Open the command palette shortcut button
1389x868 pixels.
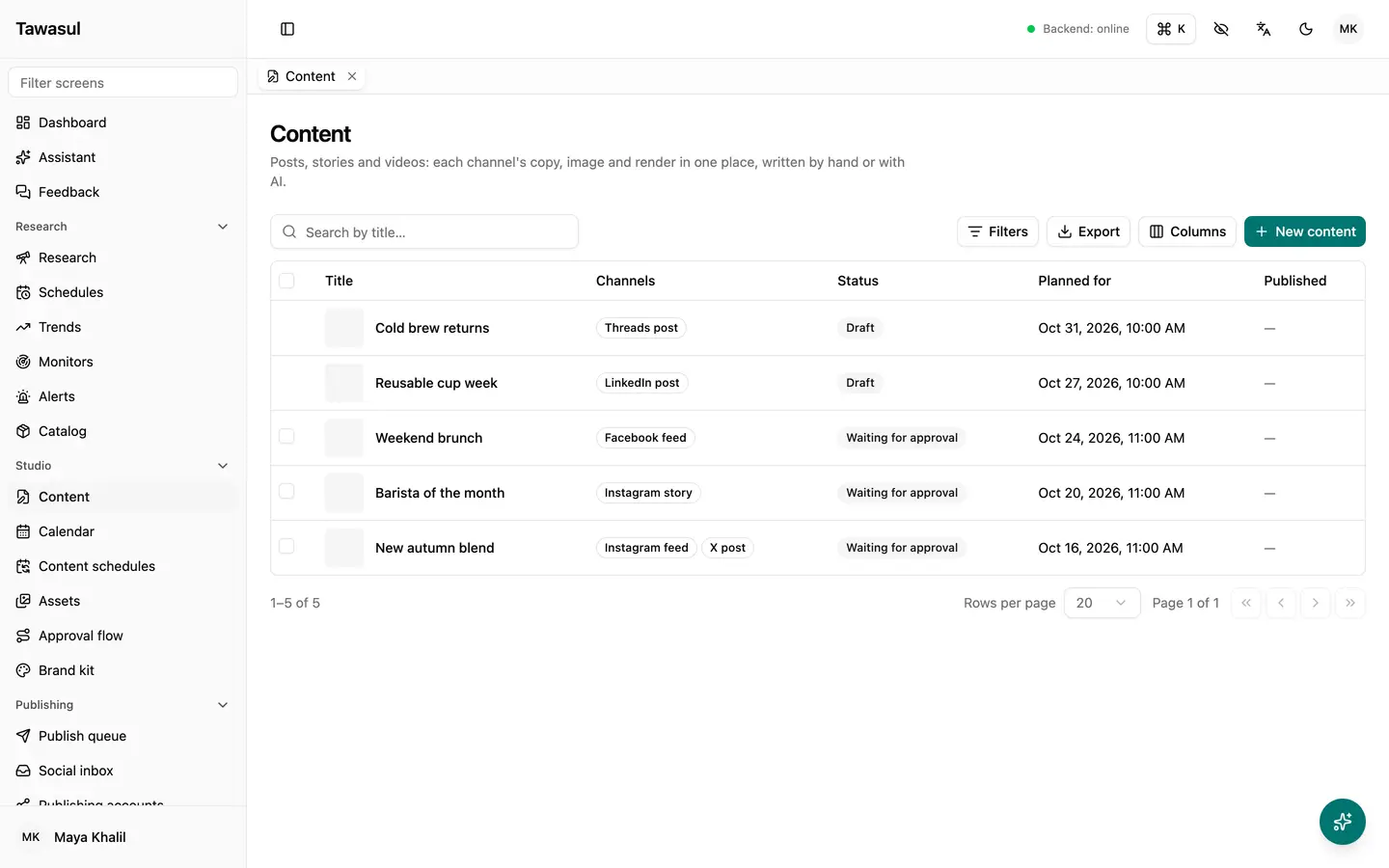click(x=1171, y=29)
